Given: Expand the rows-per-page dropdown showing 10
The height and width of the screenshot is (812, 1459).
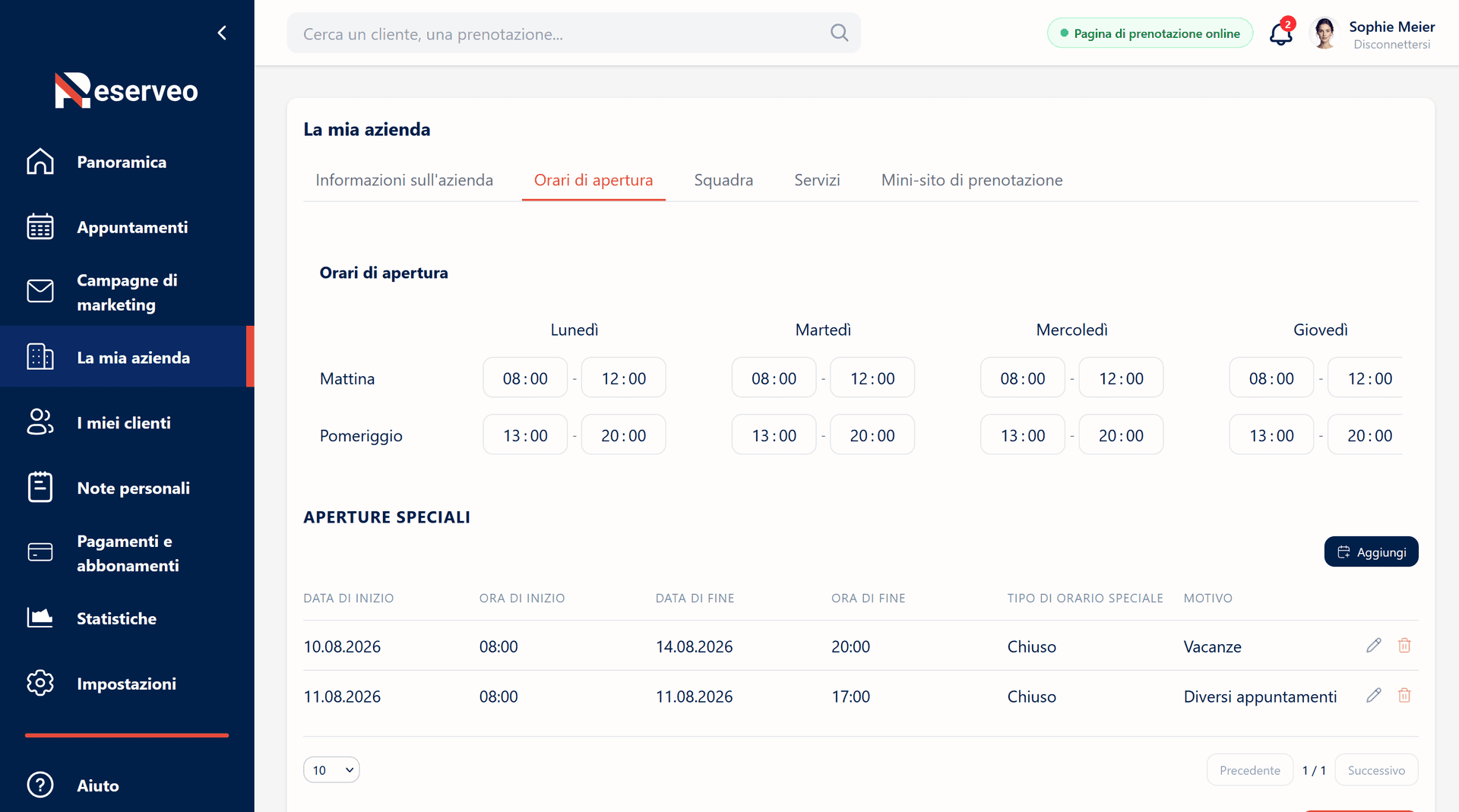Looking at the screenshot, I should (x=331, y=769).
